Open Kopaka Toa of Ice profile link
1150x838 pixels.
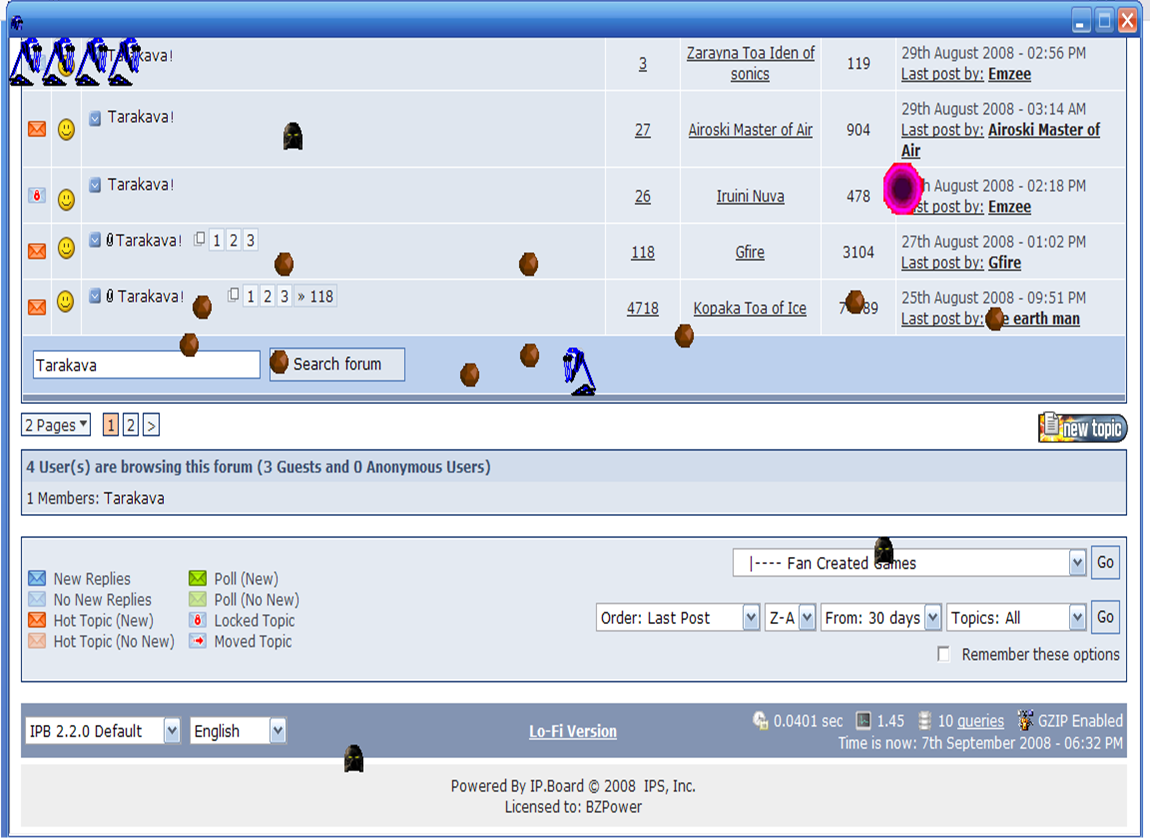(750, 308)
